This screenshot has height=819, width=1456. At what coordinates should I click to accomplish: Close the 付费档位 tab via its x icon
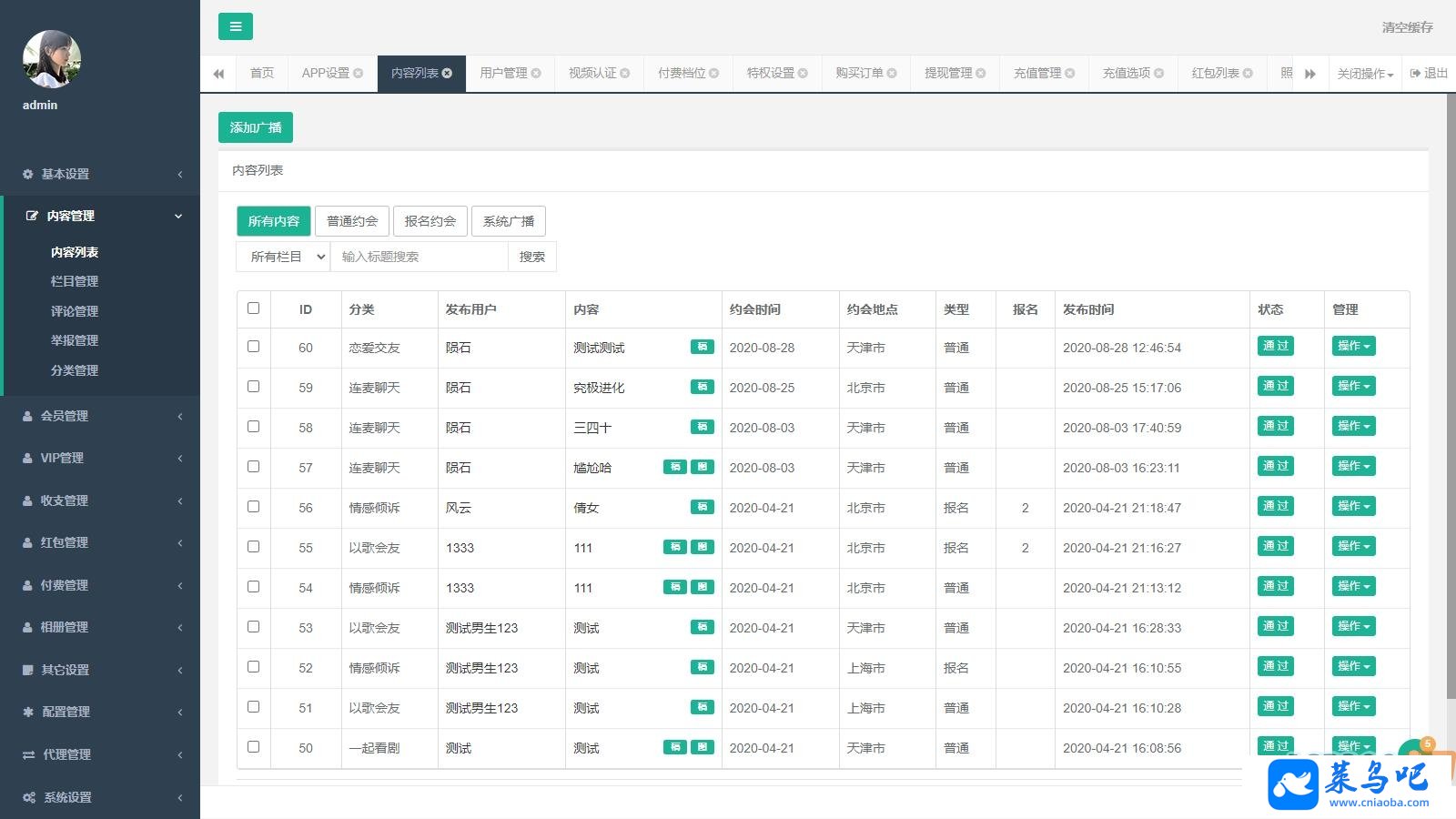(x=713, y=73)
